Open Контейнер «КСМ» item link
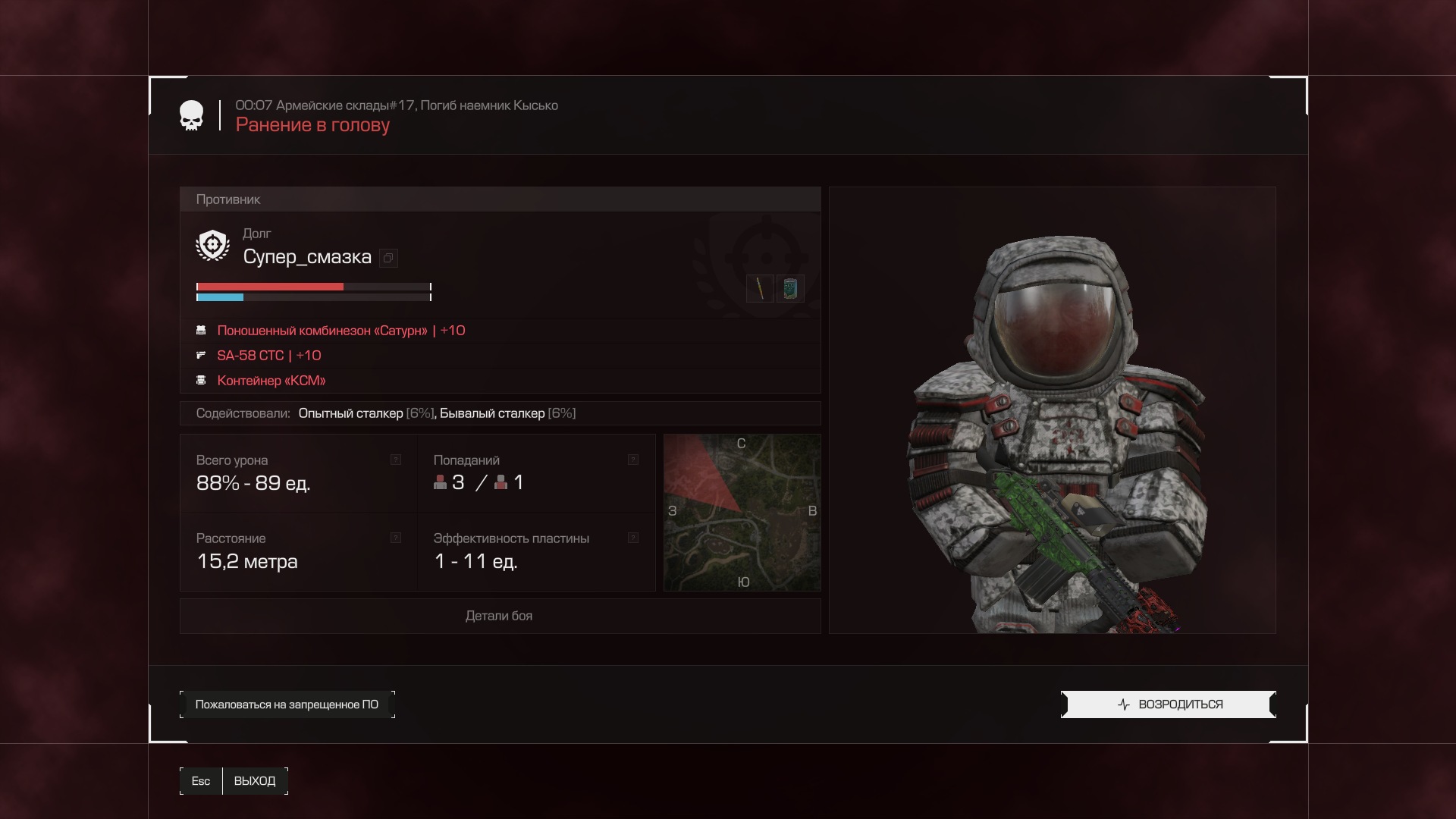Viewport: 1456px width, 819px height. pyautogui.click(x=271, y=381)
